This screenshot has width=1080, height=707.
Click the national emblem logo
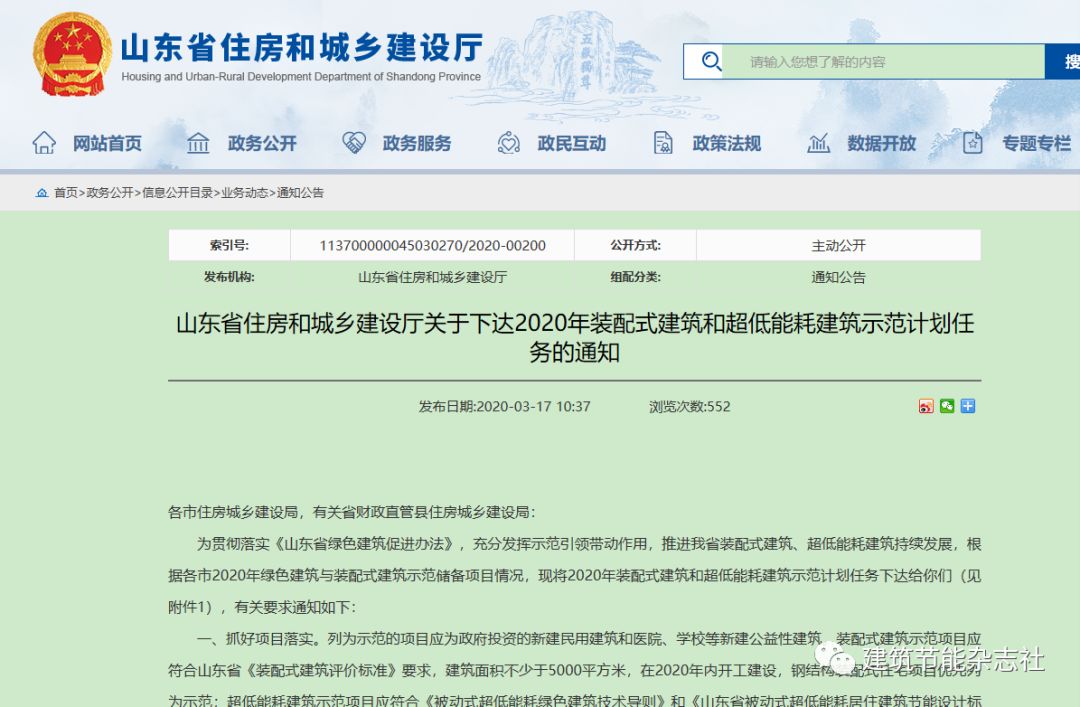pos(73,55)
